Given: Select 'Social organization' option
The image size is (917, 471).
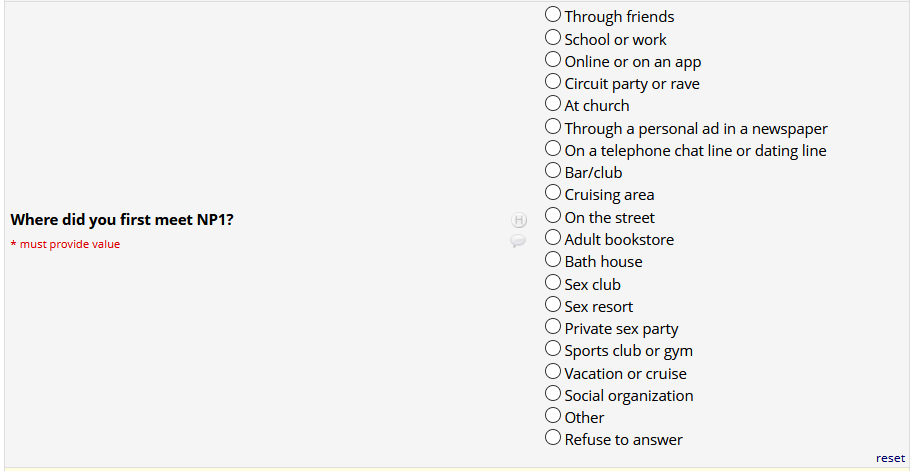Looking at the screenshot, I should point(553,394).
